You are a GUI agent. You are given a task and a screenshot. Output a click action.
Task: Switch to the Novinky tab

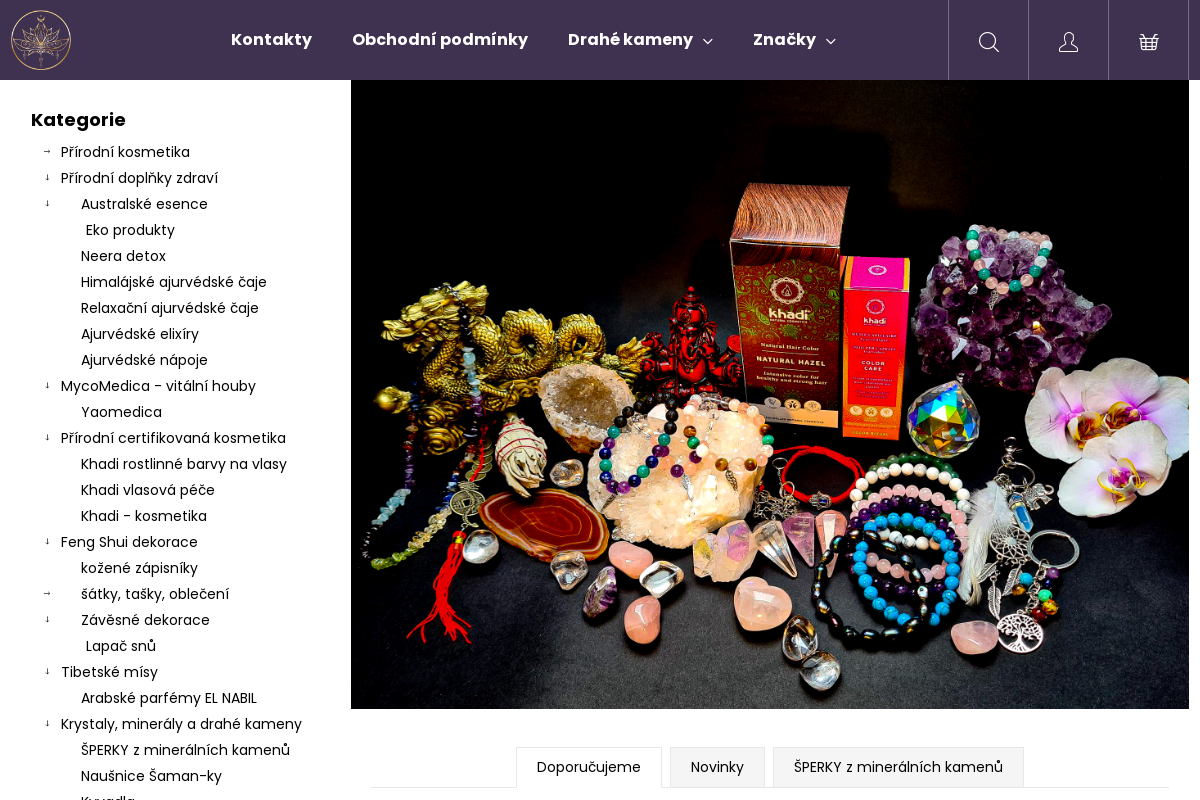tap(717, 767)
